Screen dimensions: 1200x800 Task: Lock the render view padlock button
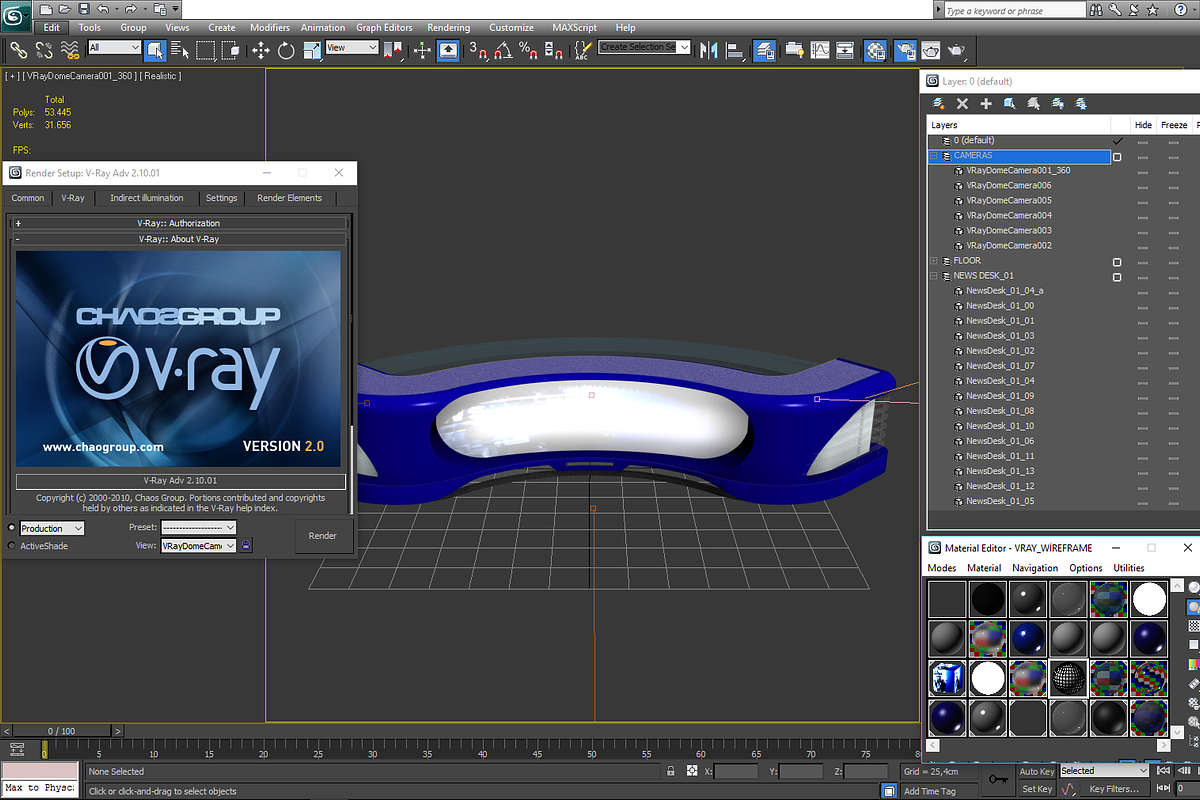(x=246, y=545)
